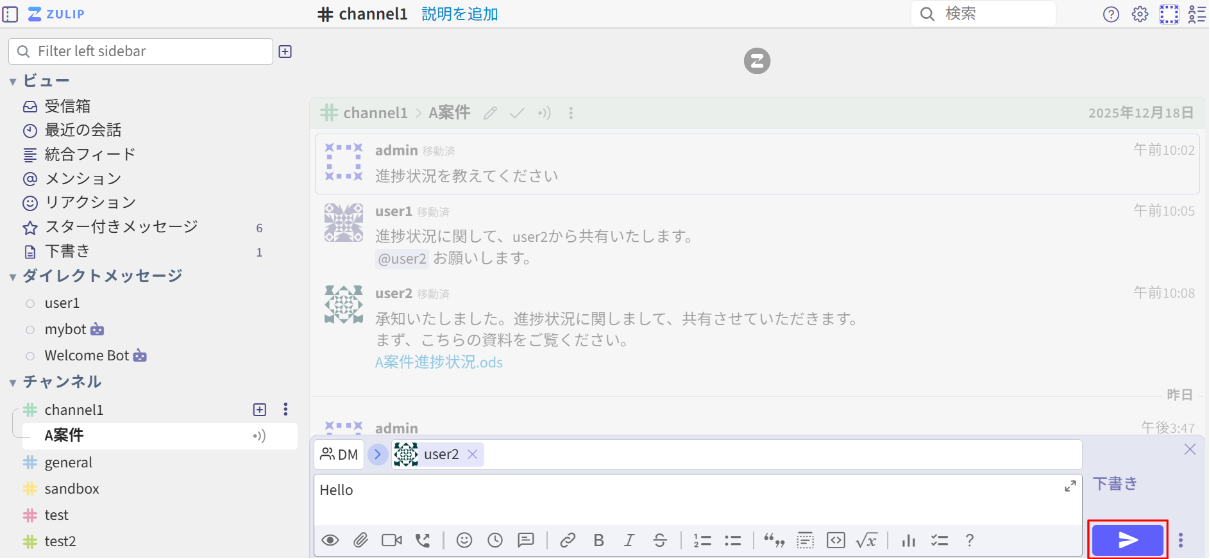Viewport: 1210px width, 559px height.
Task: Collapse the ダイレクトメッセージ section
Action: tap(13, 276)
